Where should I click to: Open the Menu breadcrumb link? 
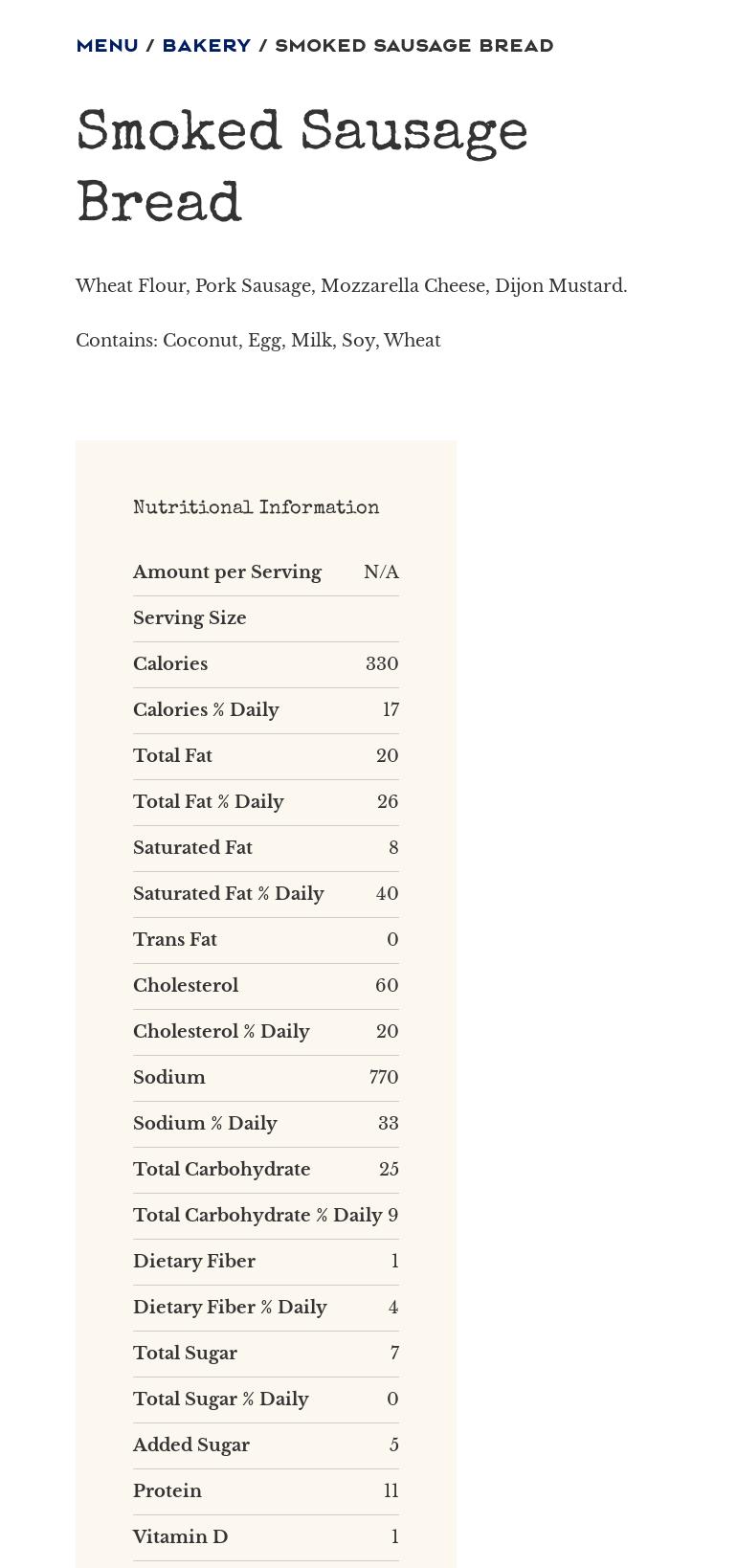[x=107, y=46]
